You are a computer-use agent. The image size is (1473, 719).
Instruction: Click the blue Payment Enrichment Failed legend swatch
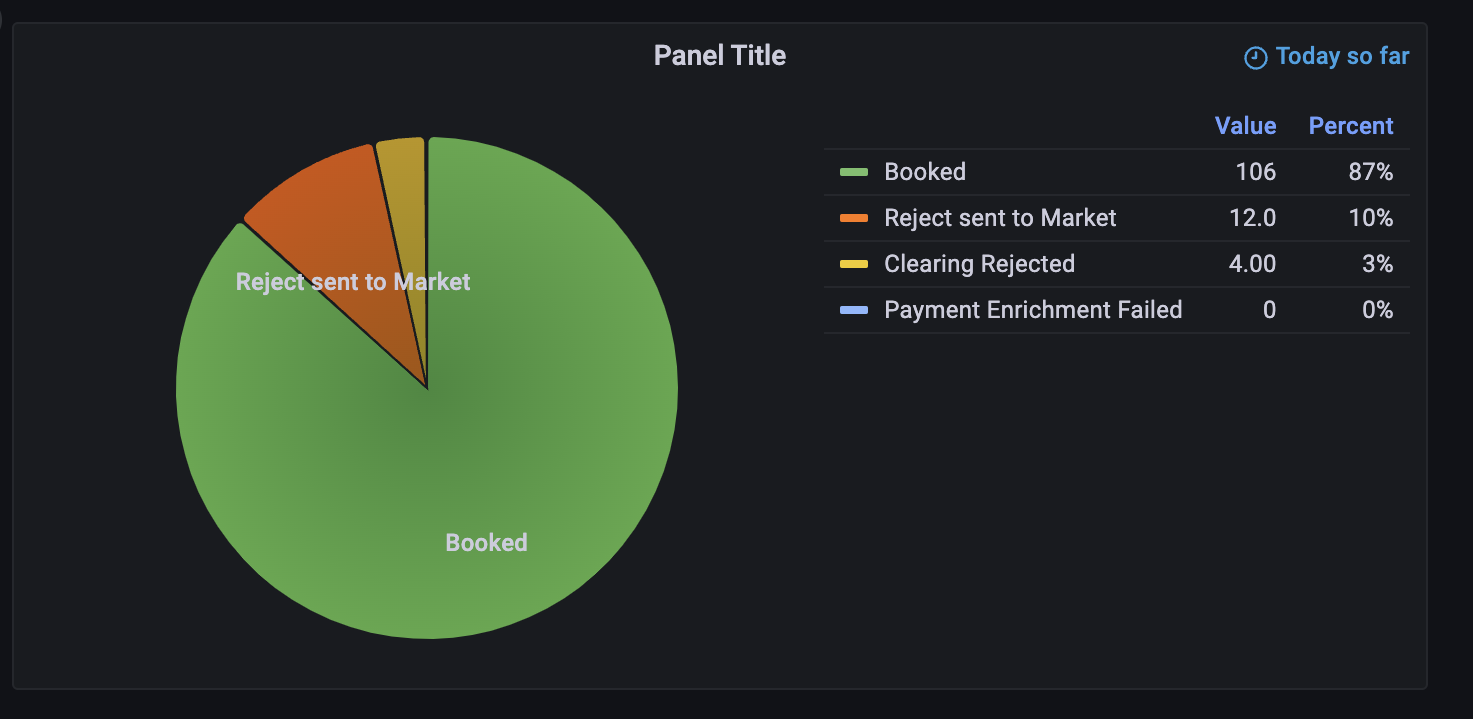click(853, 310)
